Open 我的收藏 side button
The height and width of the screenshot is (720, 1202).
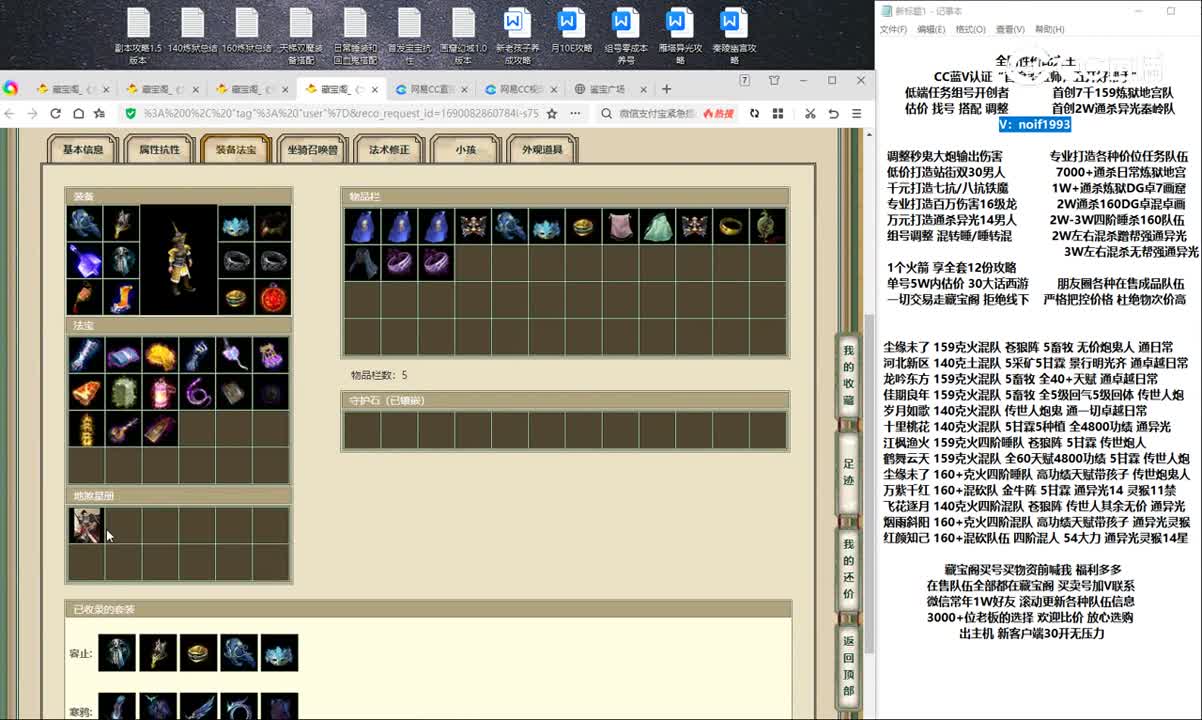[848, 374]
